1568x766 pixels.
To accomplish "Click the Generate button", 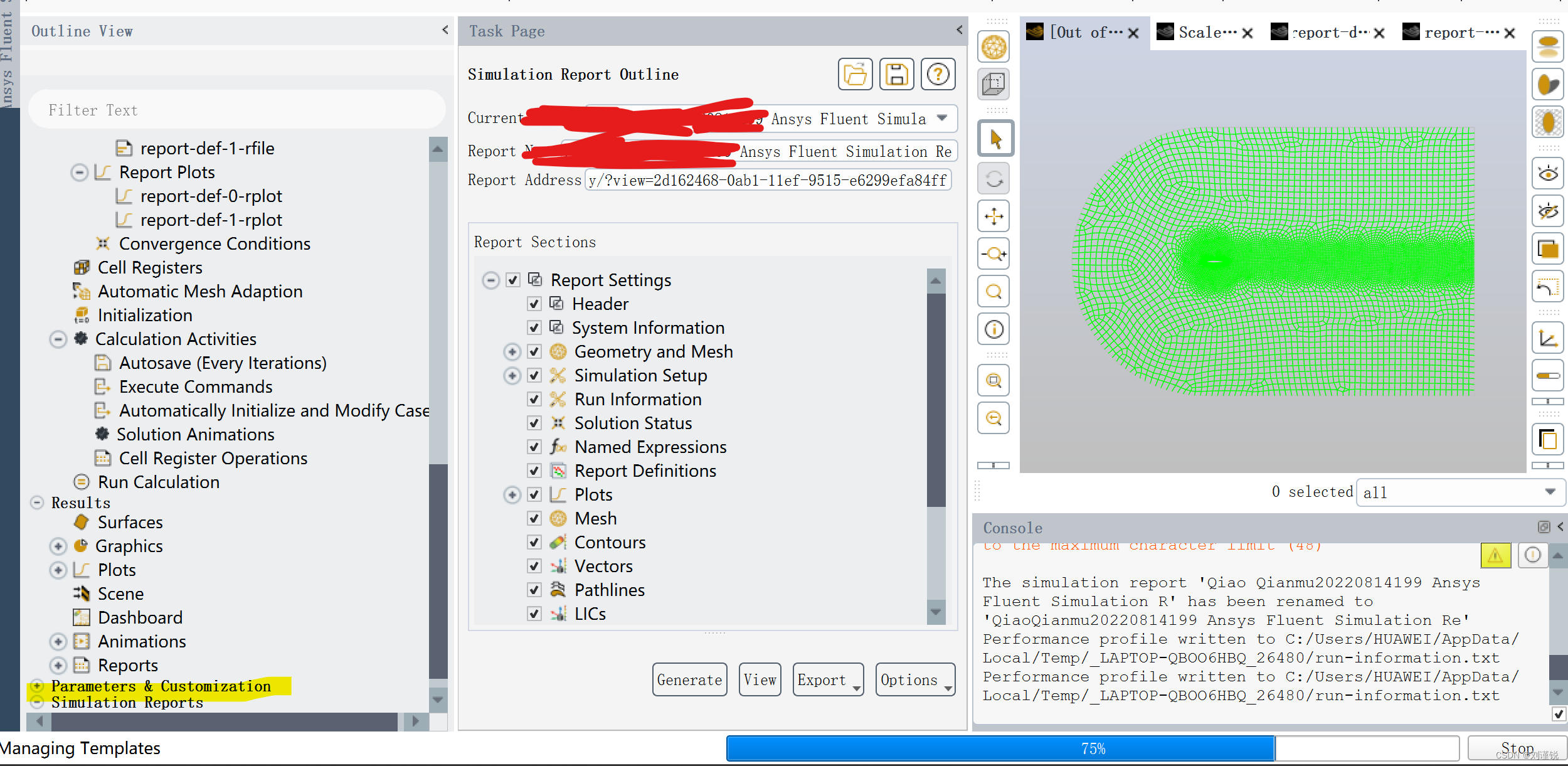I will click(689, 680).
